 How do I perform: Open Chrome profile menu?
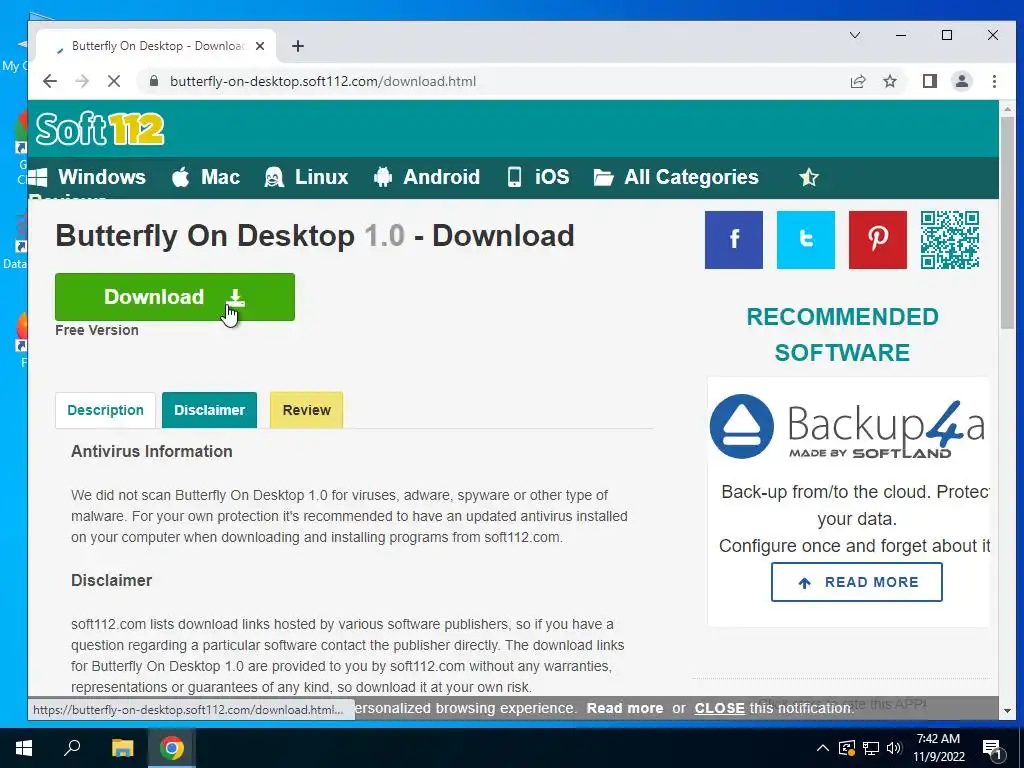tap(961, 81)
